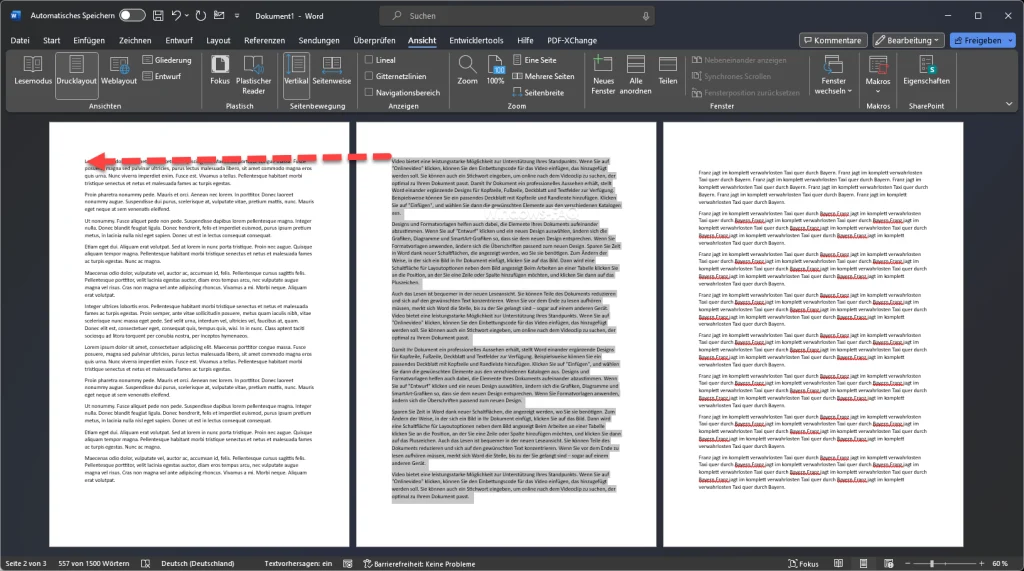Viewport: 1024px width, 571px height.
Task: Adjust the zoom slider handle
Action: click(x=932, y=563)
